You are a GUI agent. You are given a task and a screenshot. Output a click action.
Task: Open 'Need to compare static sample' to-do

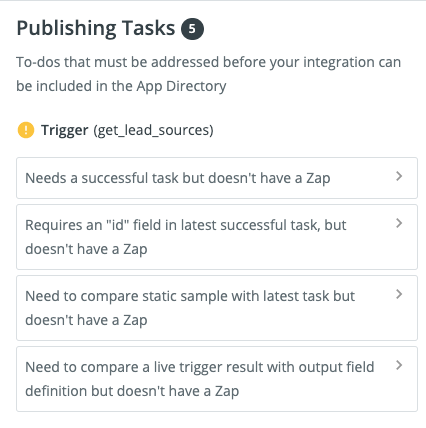point(217,308)
